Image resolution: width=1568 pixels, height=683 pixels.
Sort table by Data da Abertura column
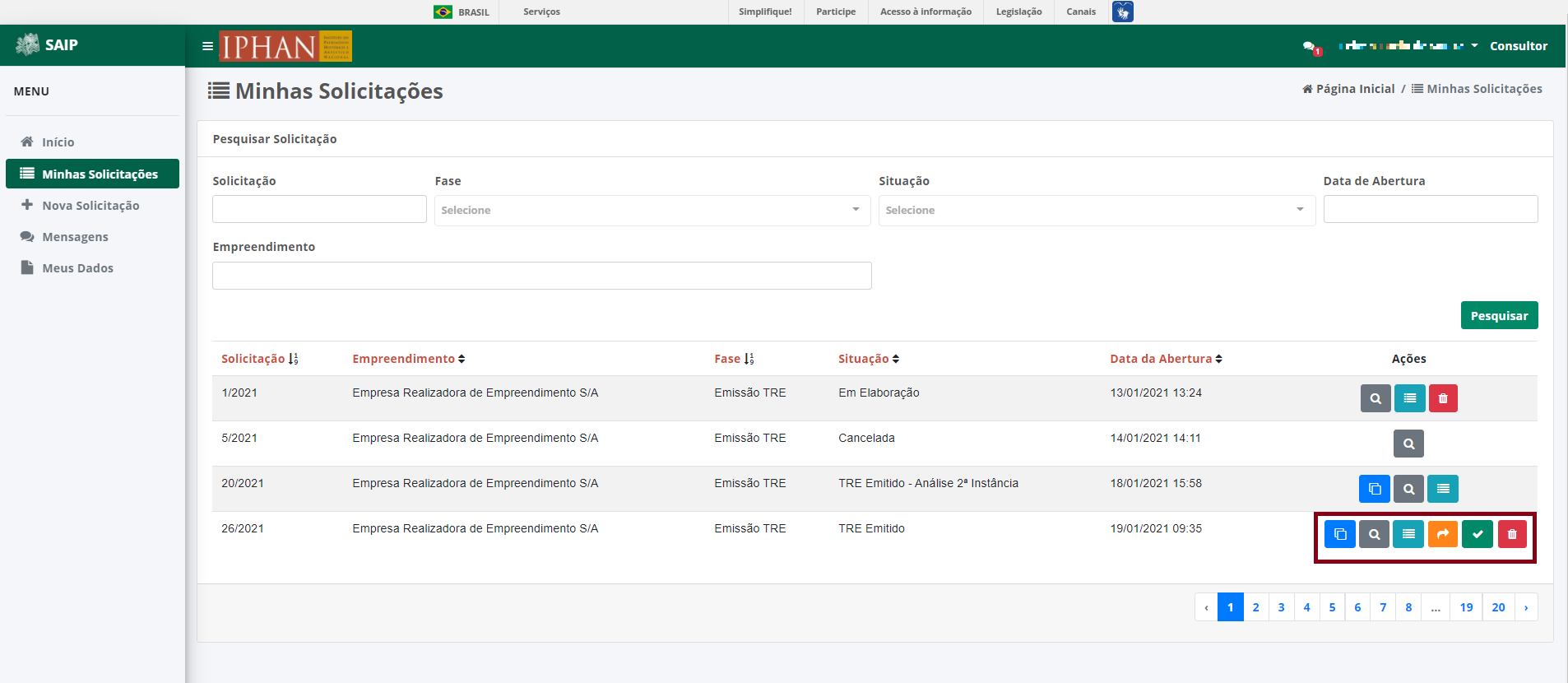[x=1166, y=359]
